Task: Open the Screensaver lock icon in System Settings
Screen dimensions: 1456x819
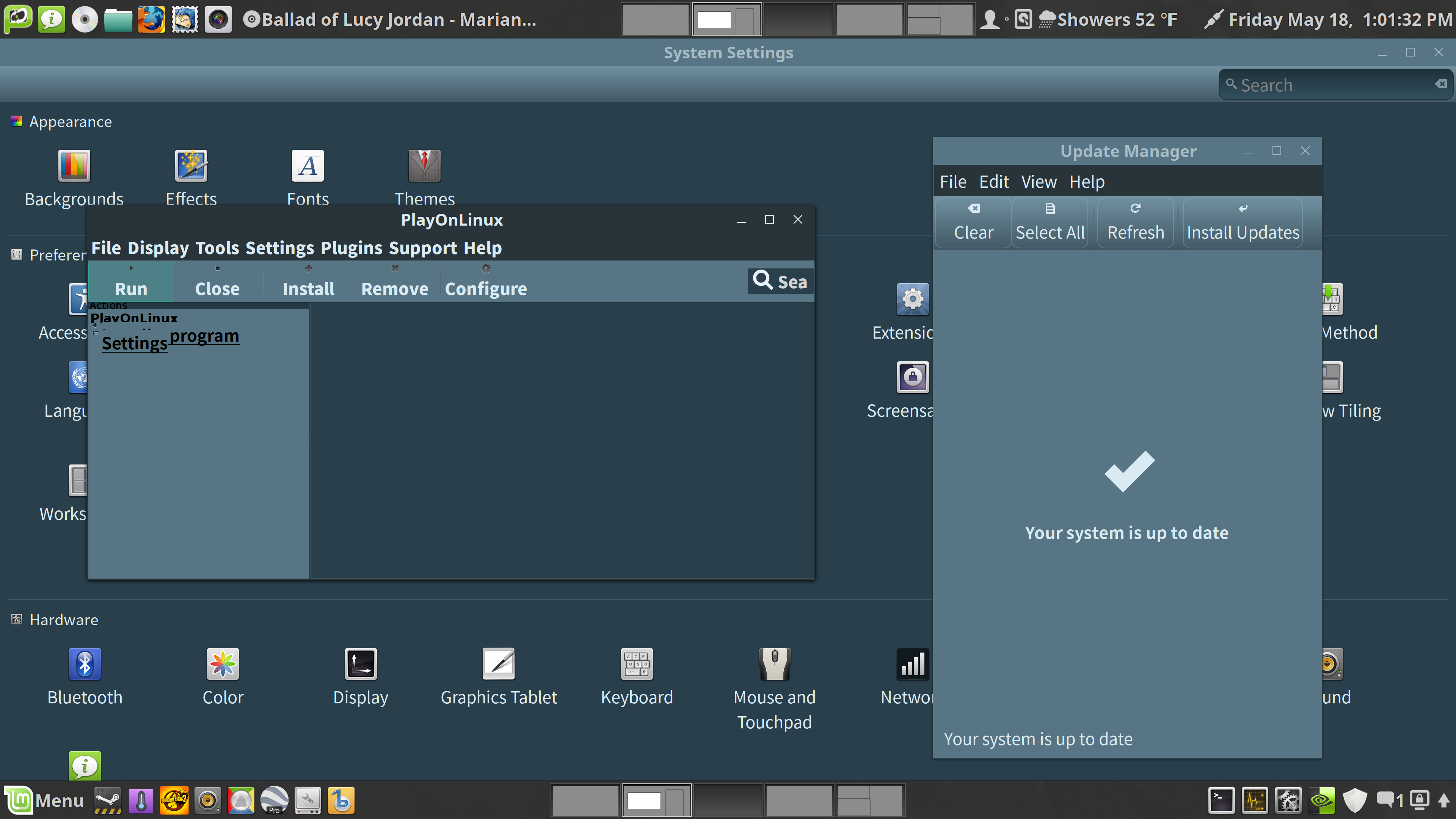Action: (x=912, y=377)
